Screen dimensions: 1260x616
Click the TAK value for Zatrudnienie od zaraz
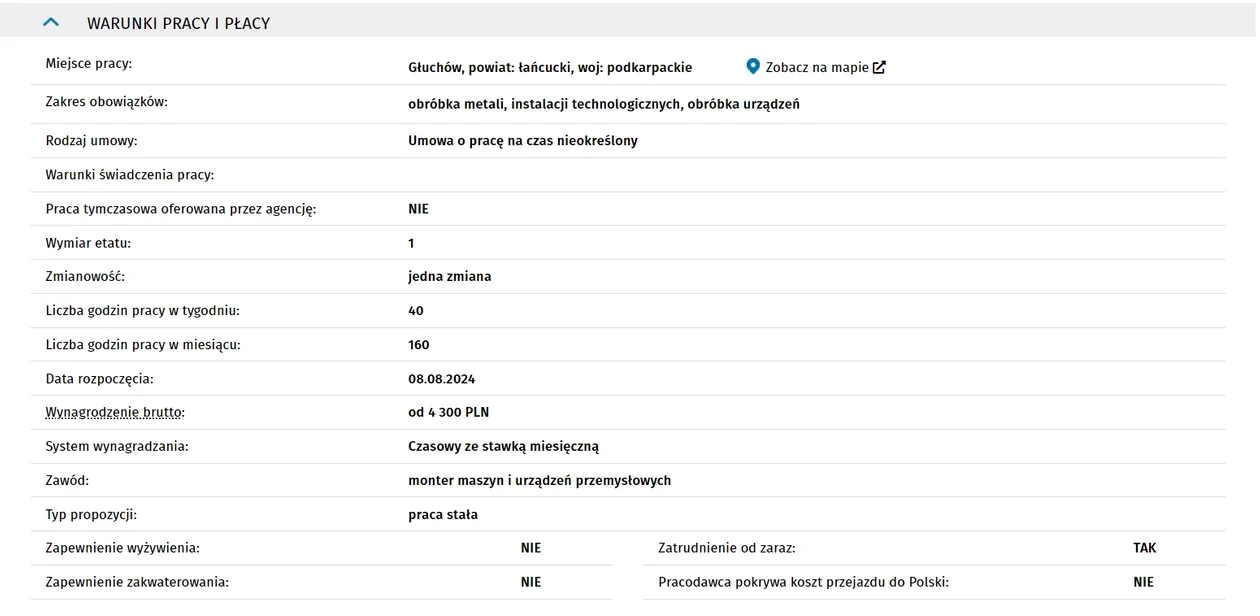(x=1145, y=548)
